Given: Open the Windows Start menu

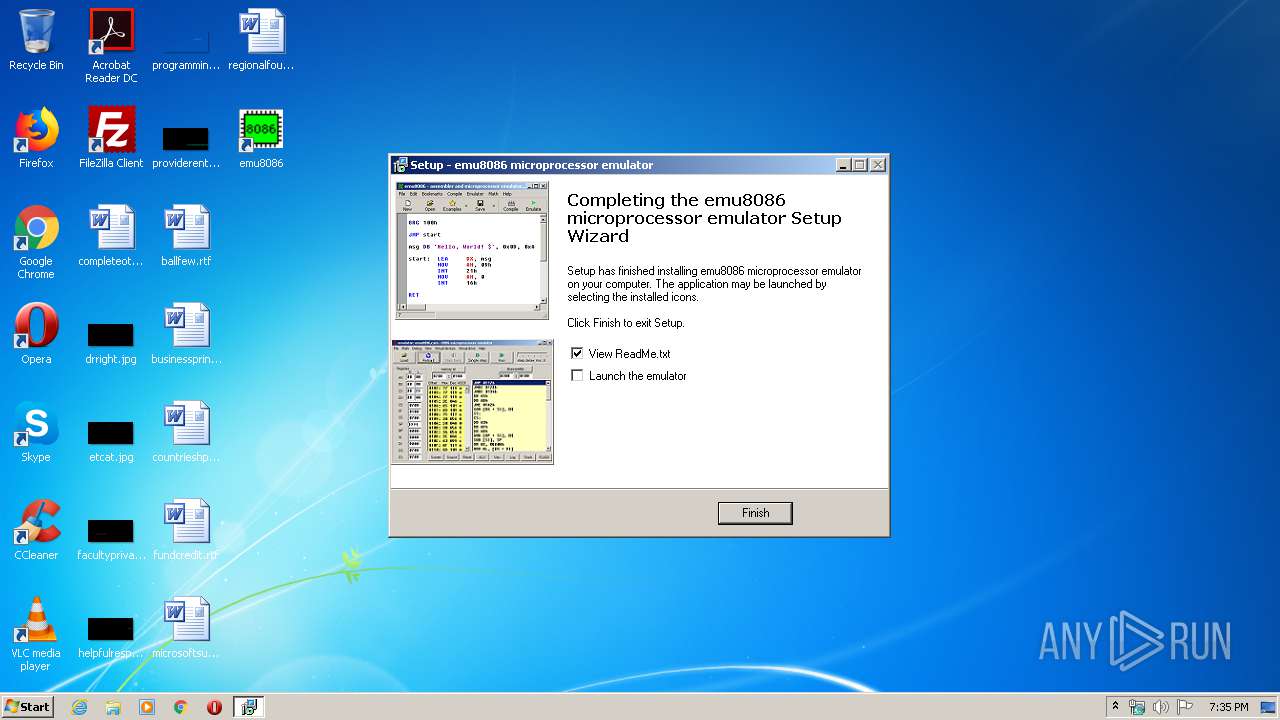Looking at the screenshot, I should click(x=28, y=706).
